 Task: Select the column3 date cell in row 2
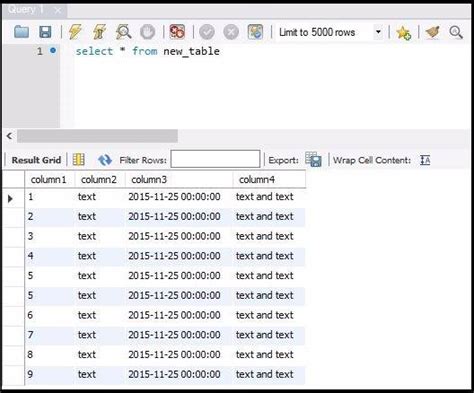click(179, 216)
